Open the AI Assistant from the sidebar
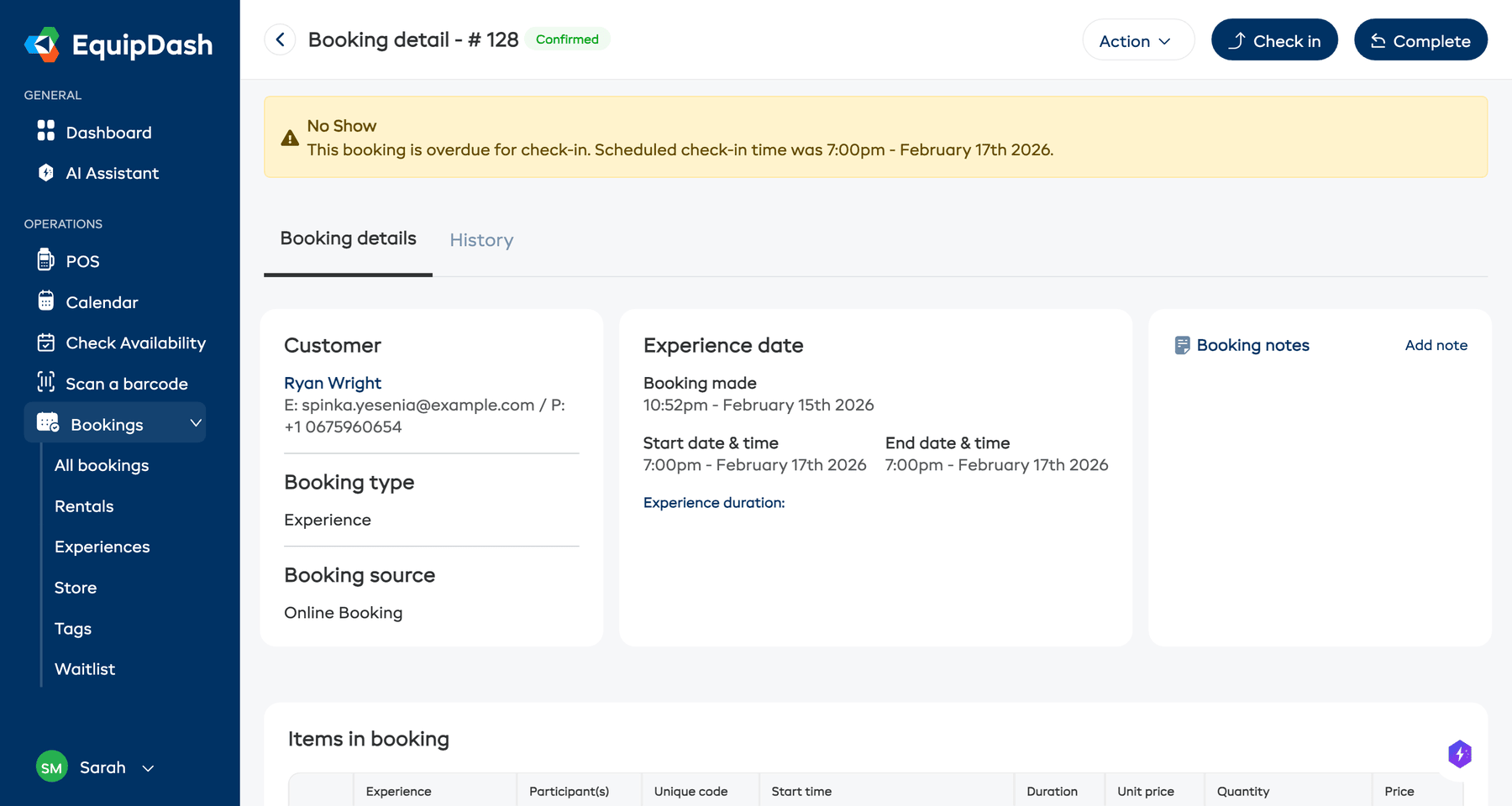1512x806 pixels. click(46, 173)
